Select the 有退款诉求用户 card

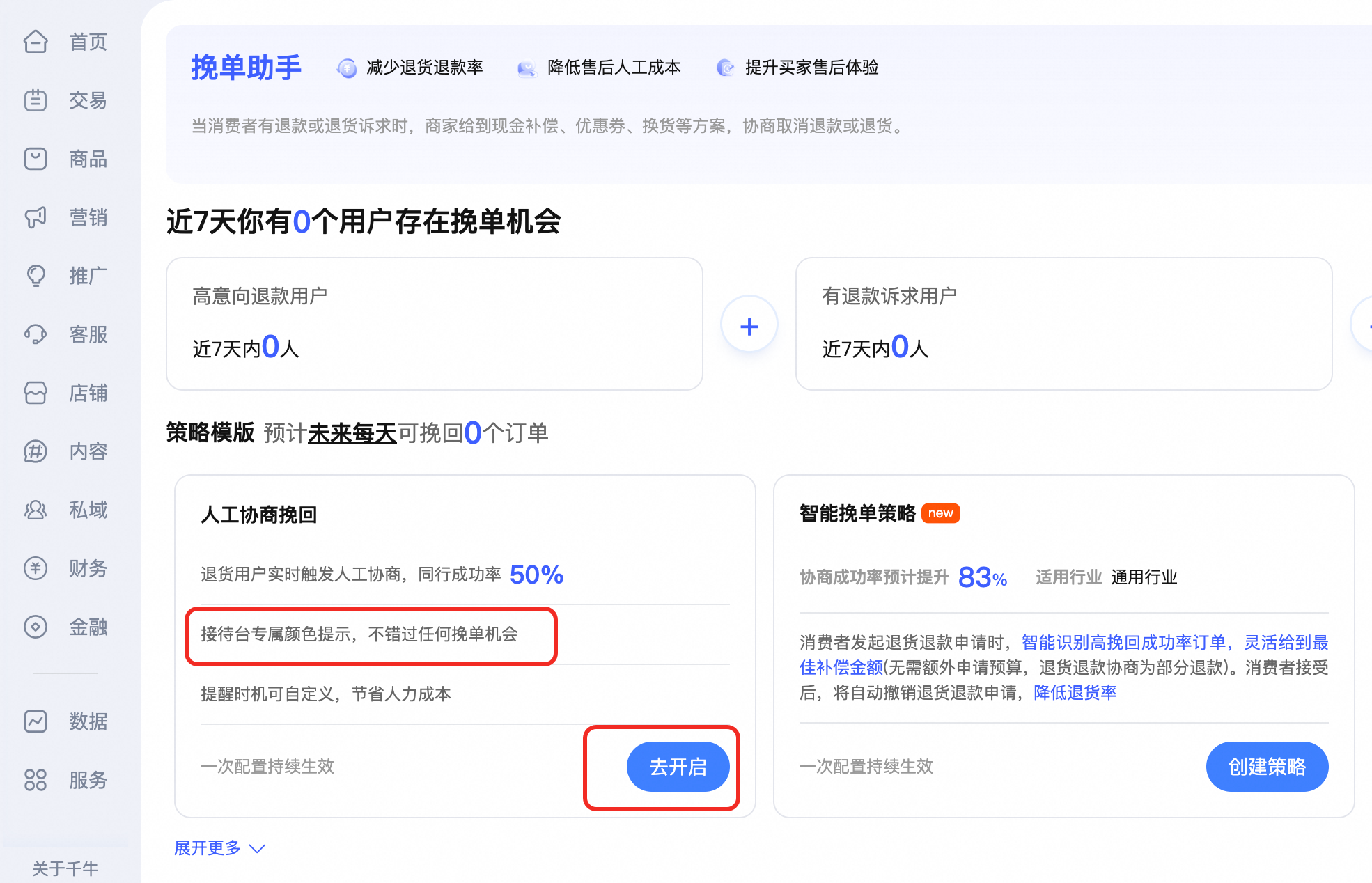click(1063, 324)
